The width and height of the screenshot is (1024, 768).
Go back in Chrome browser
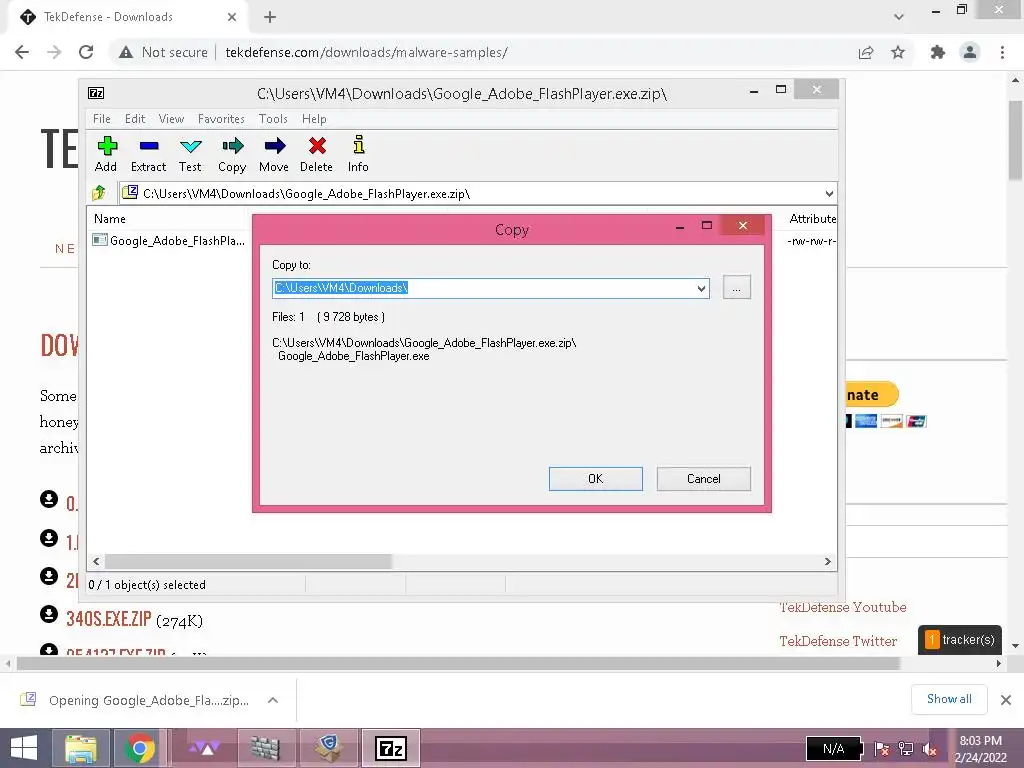coord(22,52)
